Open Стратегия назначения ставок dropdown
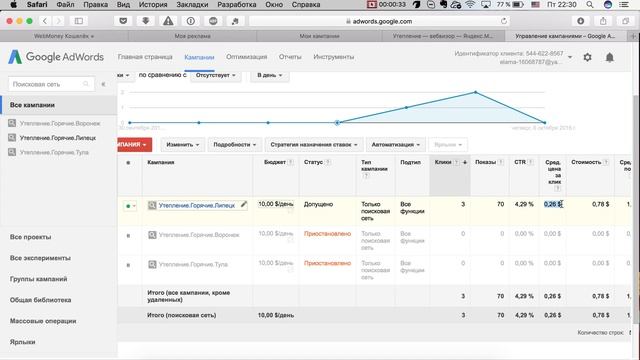640x360 pixels. click(313, 144)
